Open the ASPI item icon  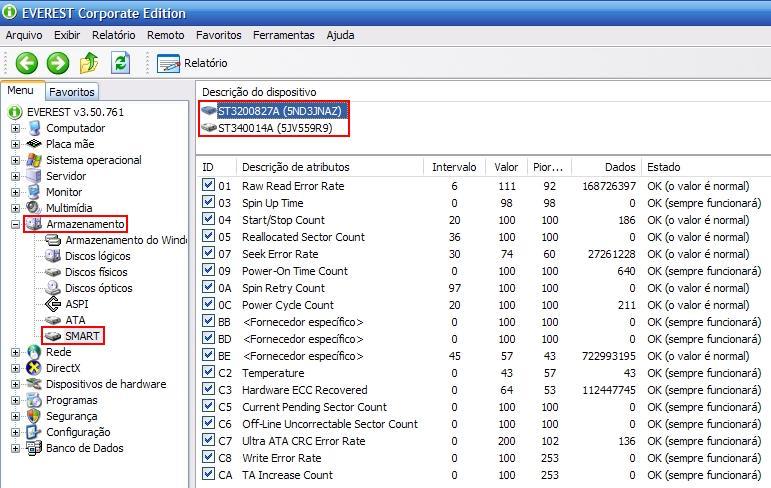tap(53, 304)
